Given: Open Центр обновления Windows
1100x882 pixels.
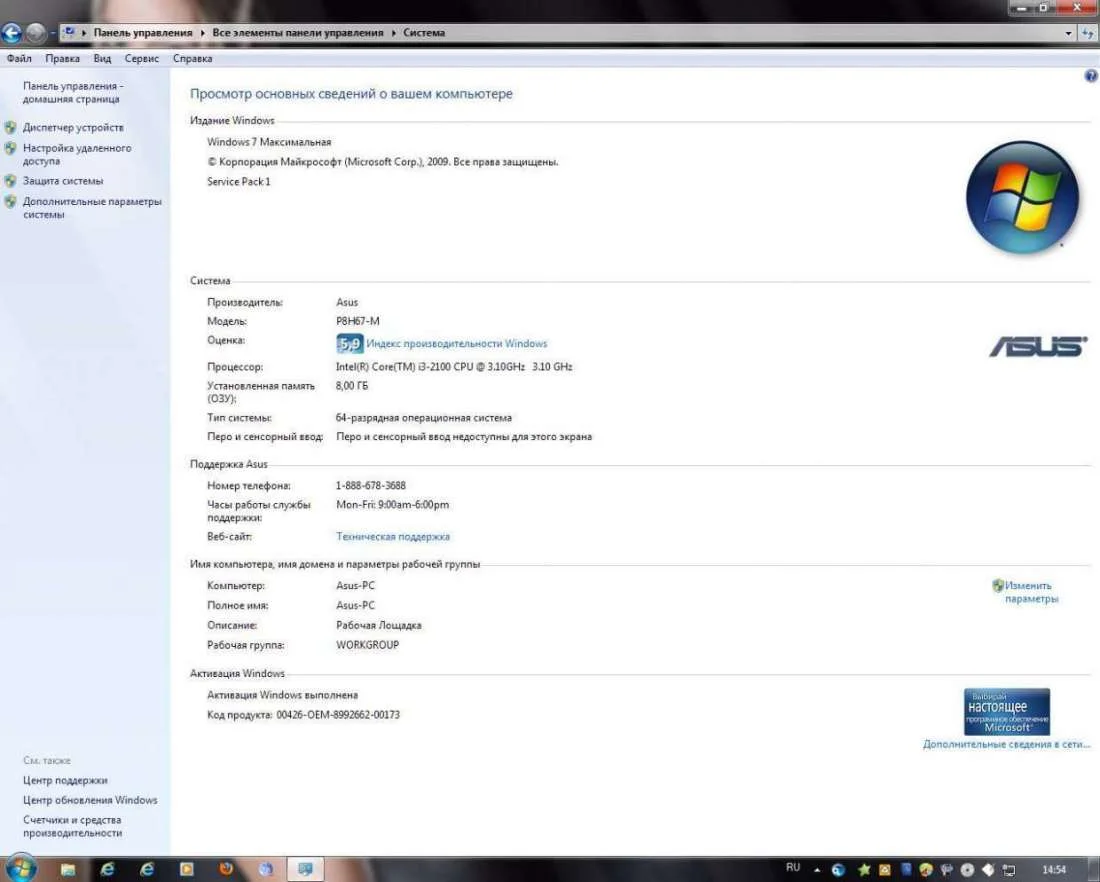Looking at the screenshot, I should [x=90, y=800].
